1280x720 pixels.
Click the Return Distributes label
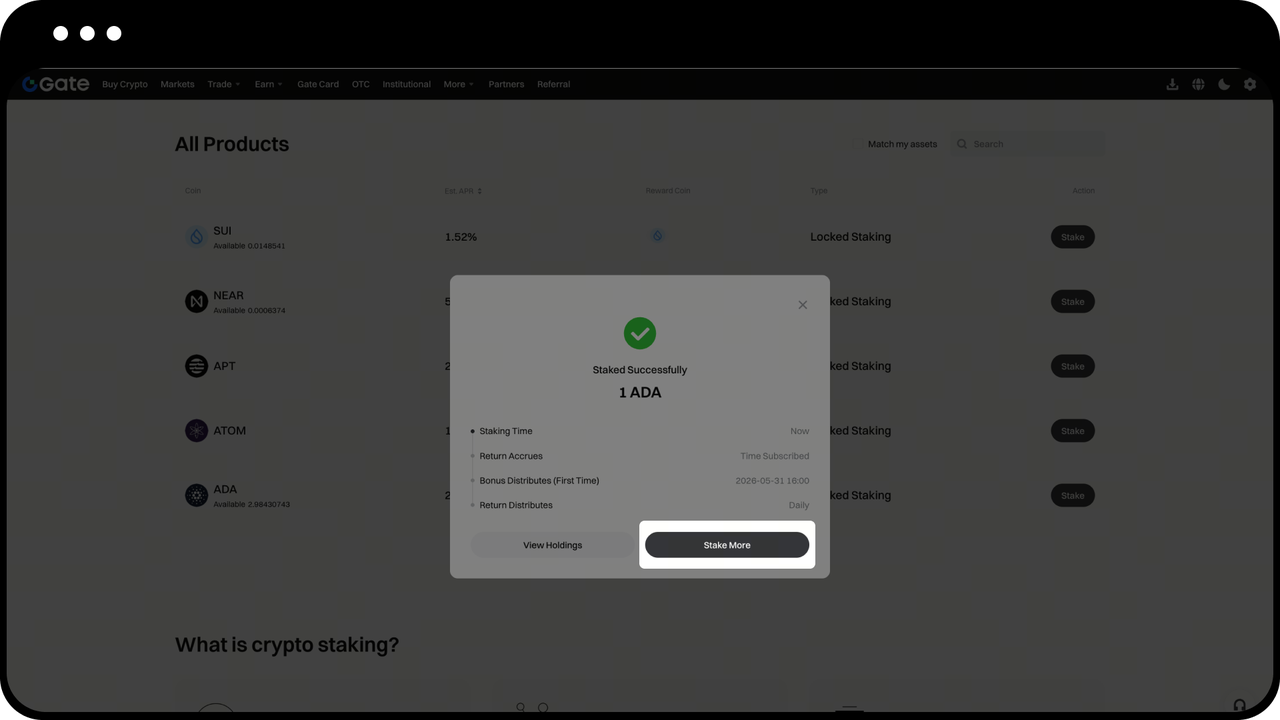516,505
